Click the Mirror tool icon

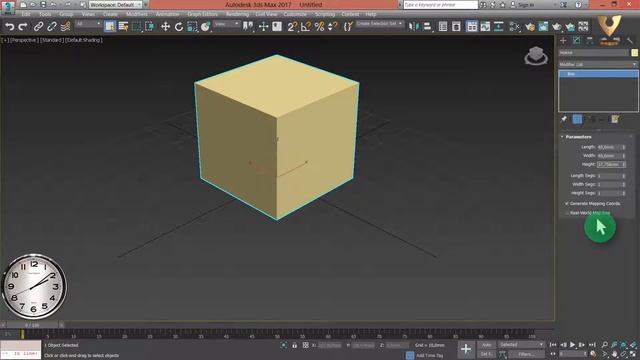click(x=413, y=27)
